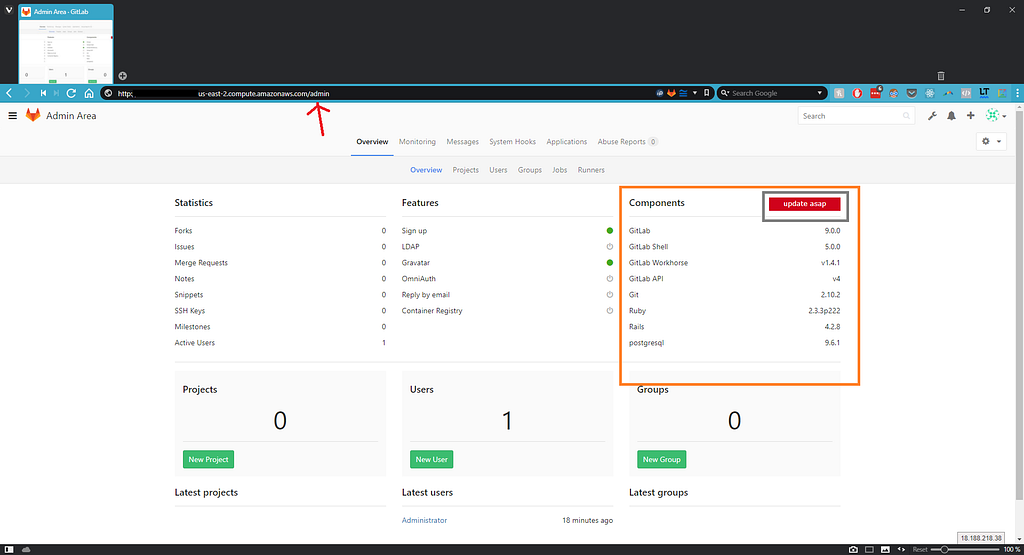Expand the Search Google engine dropdown arrow
Image resolution: width=1024 pixels, height=555 pixels.
[820, 93]
